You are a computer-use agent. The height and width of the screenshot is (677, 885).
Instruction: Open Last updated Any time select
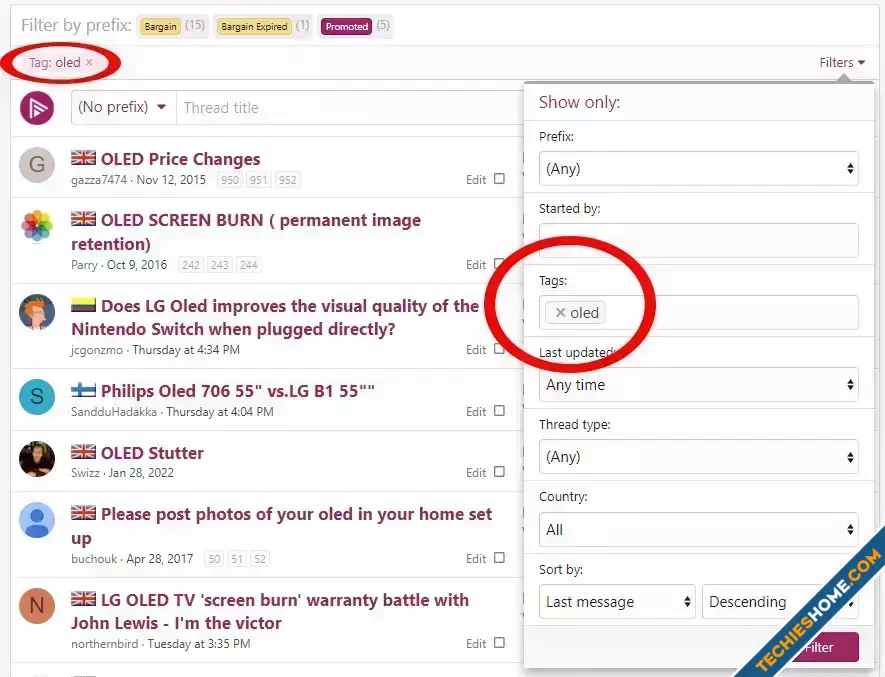[x=699, y=385]
